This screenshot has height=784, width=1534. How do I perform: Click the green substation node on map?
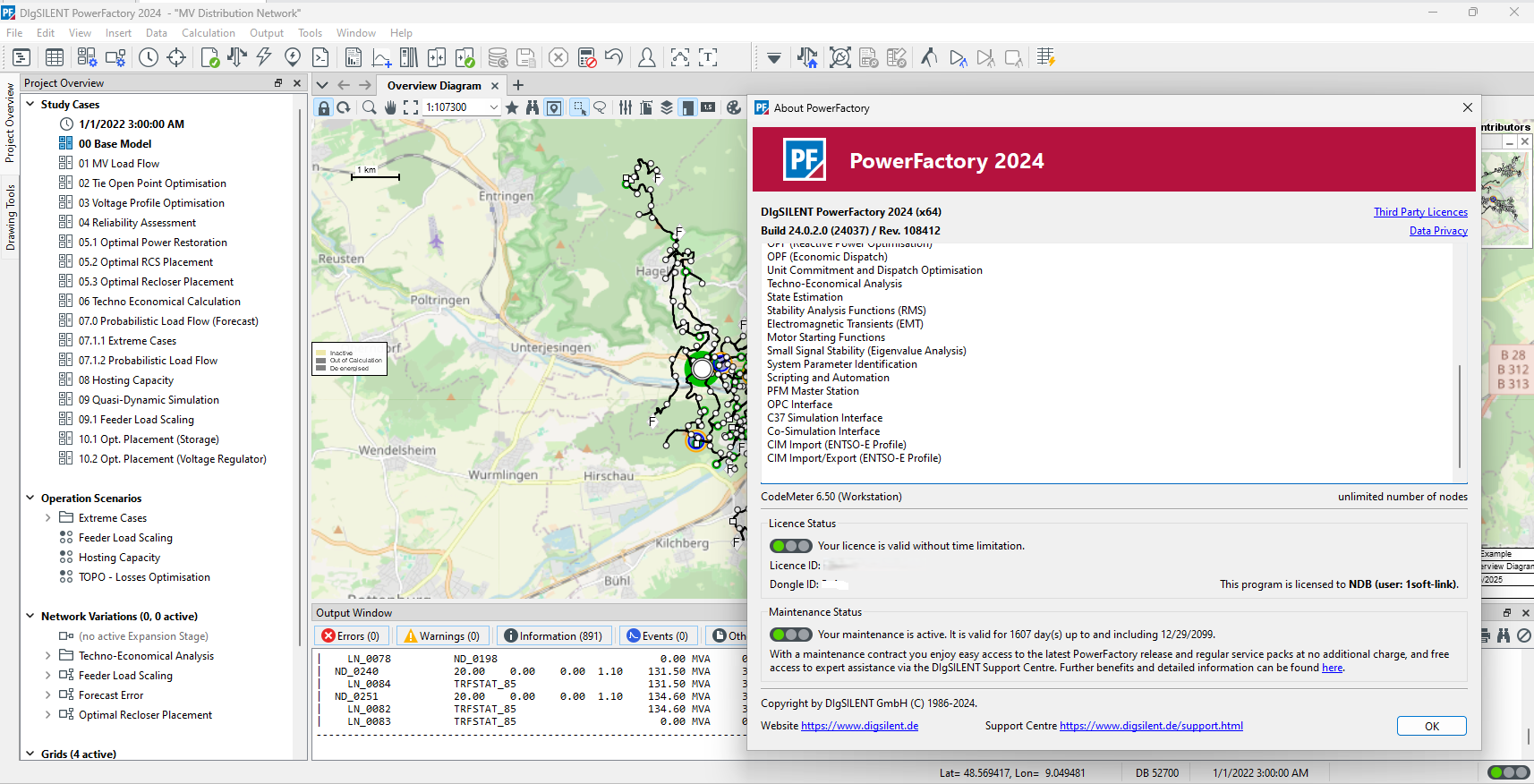pos(703,369)
